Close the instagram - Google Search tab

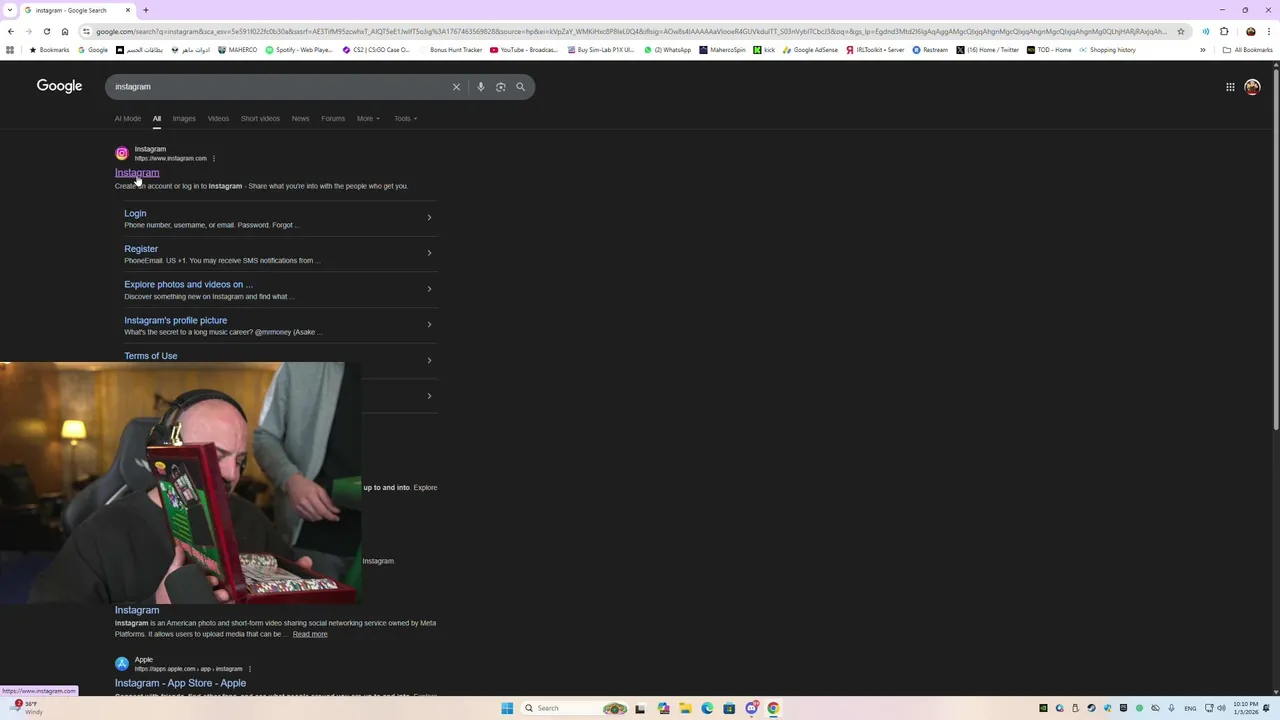127,10
